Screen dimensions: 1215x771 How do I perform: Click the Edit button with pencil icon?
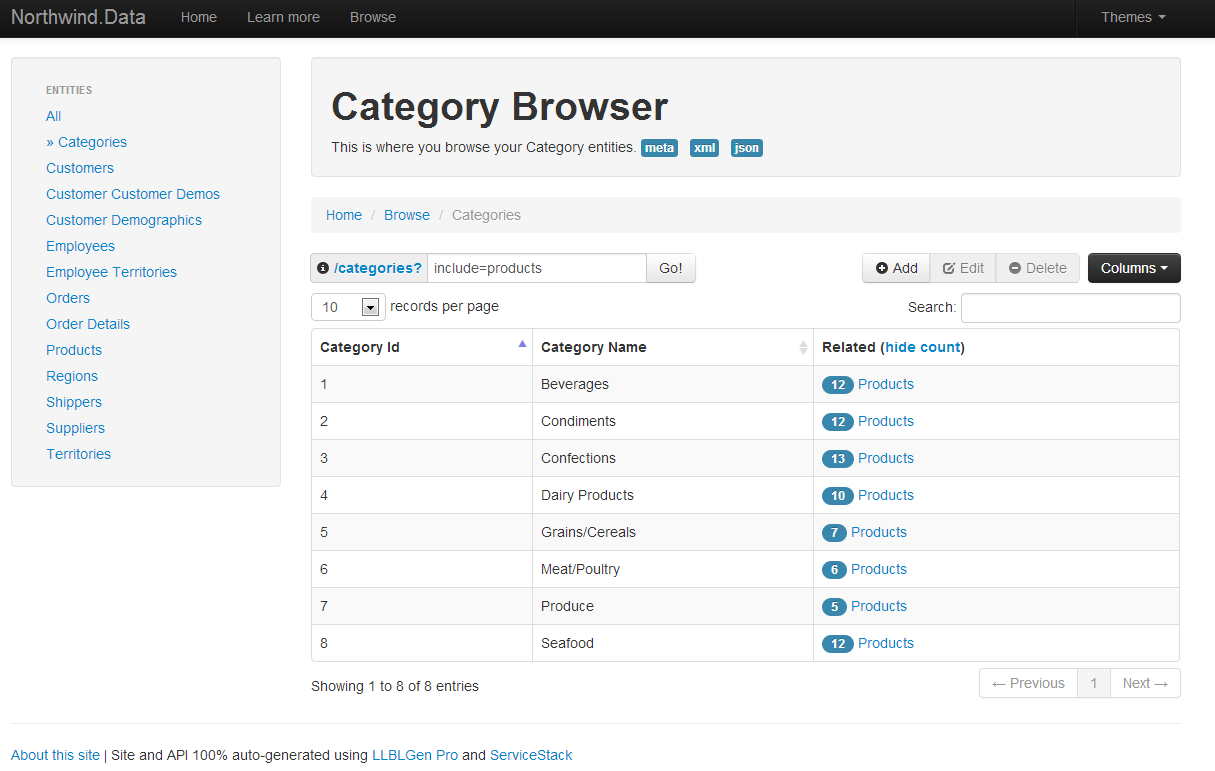pyautogui.click(x=963, y=268)
